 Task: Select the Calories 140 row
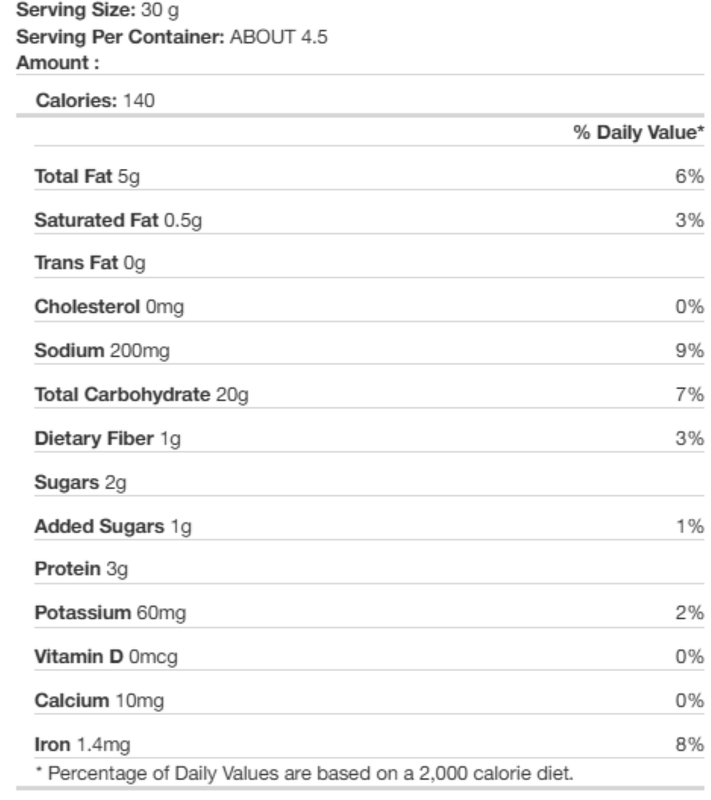click(x=360, y=100)
